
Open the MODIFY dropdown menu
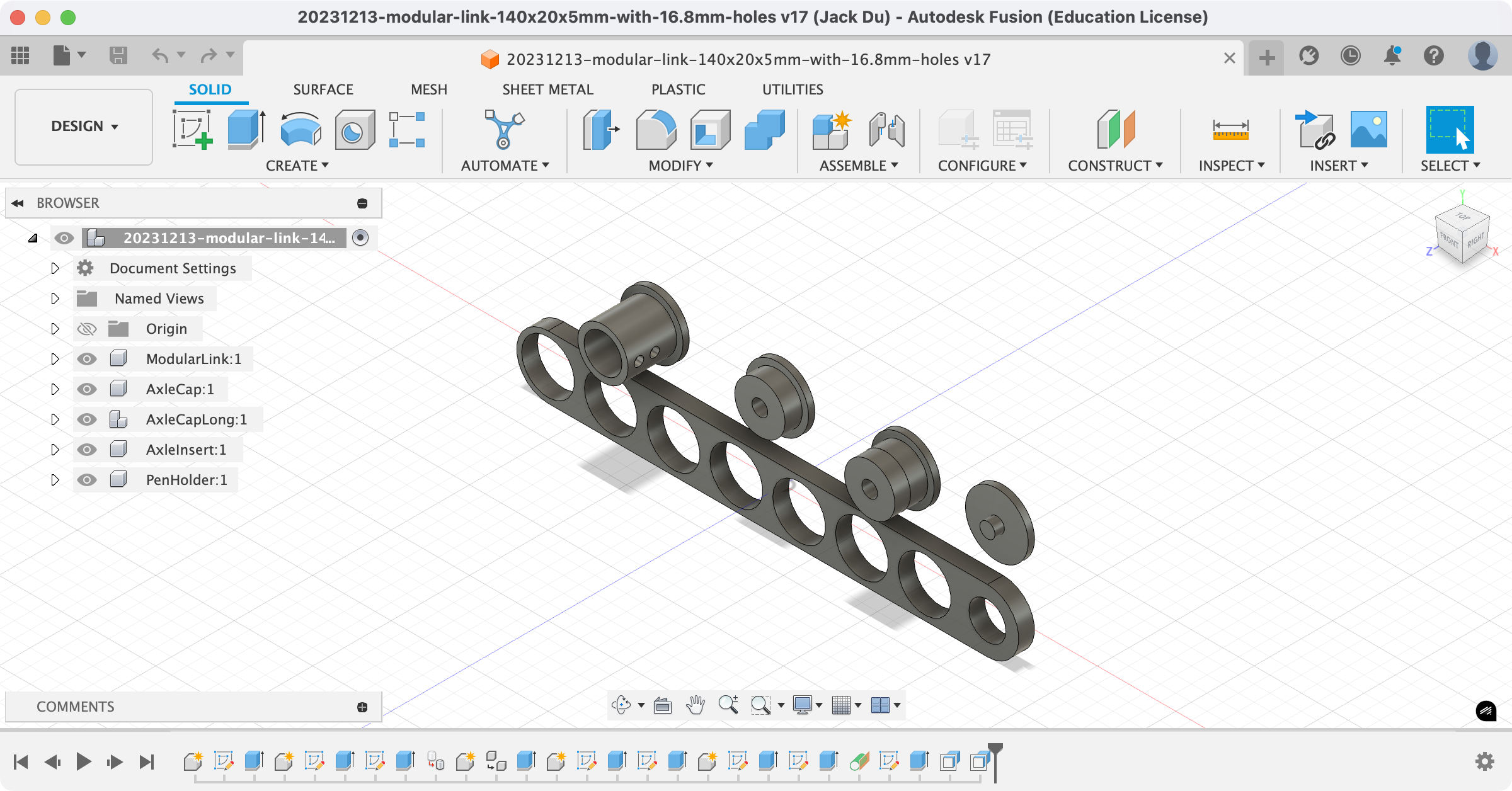(680, 166)
